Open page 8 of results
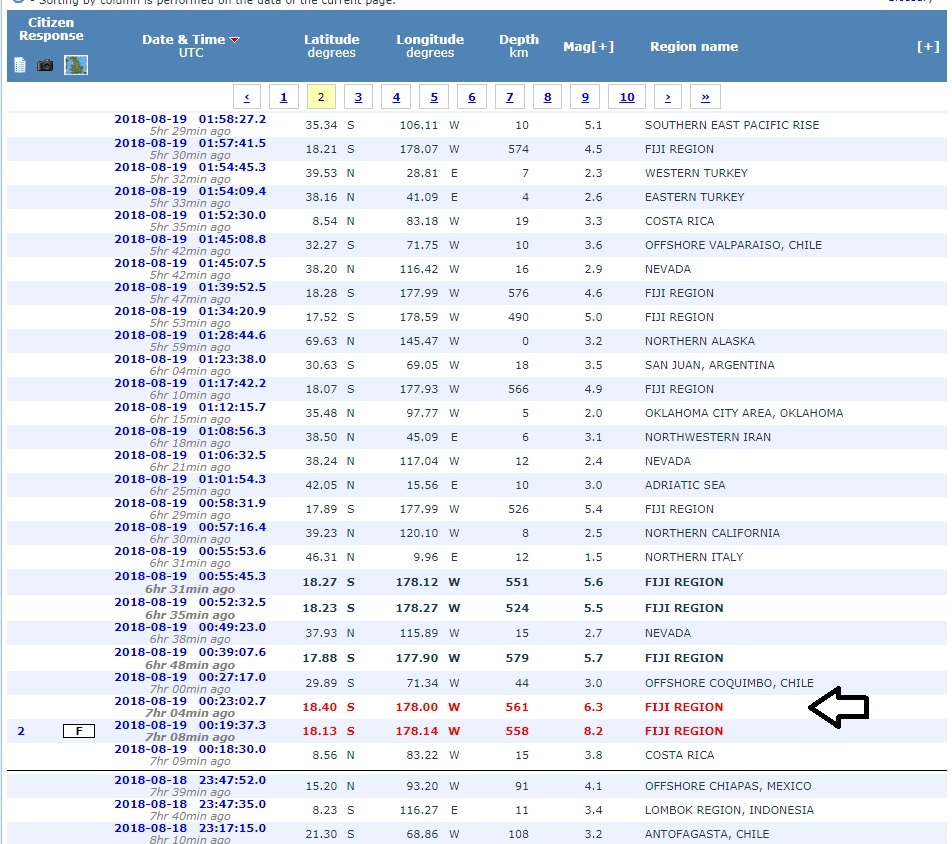The height and width of the screenshot is (844, 952). coord(548,97)
